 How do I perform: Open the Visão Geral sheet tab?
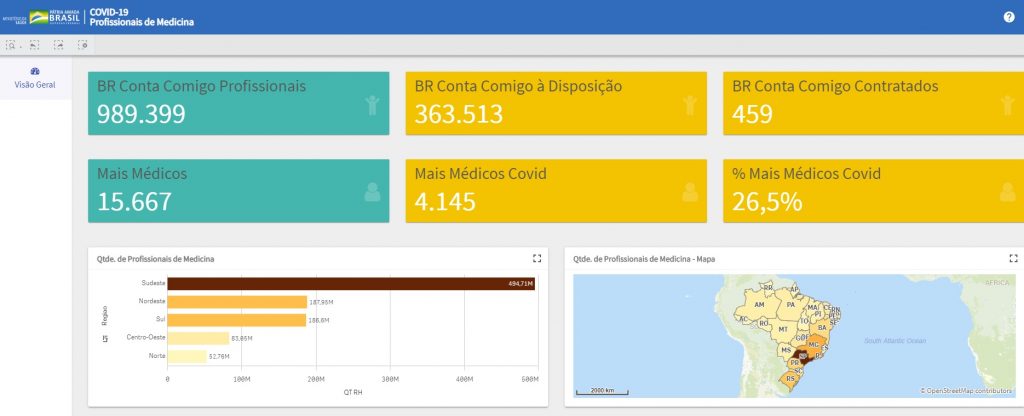35,78
